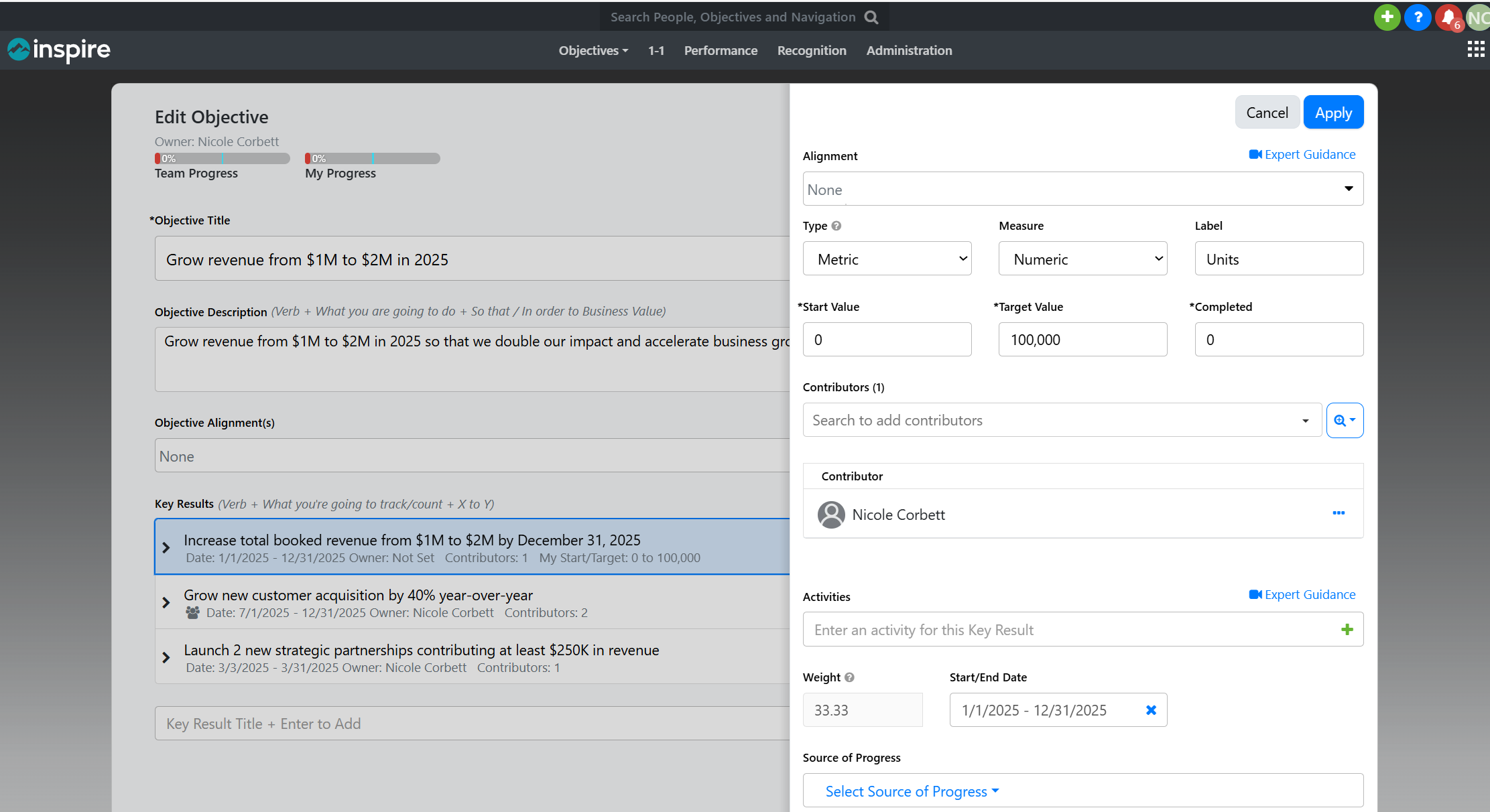Clear the Start/End Date with the X
1490x812 pixels.
tap(1151, 710)
